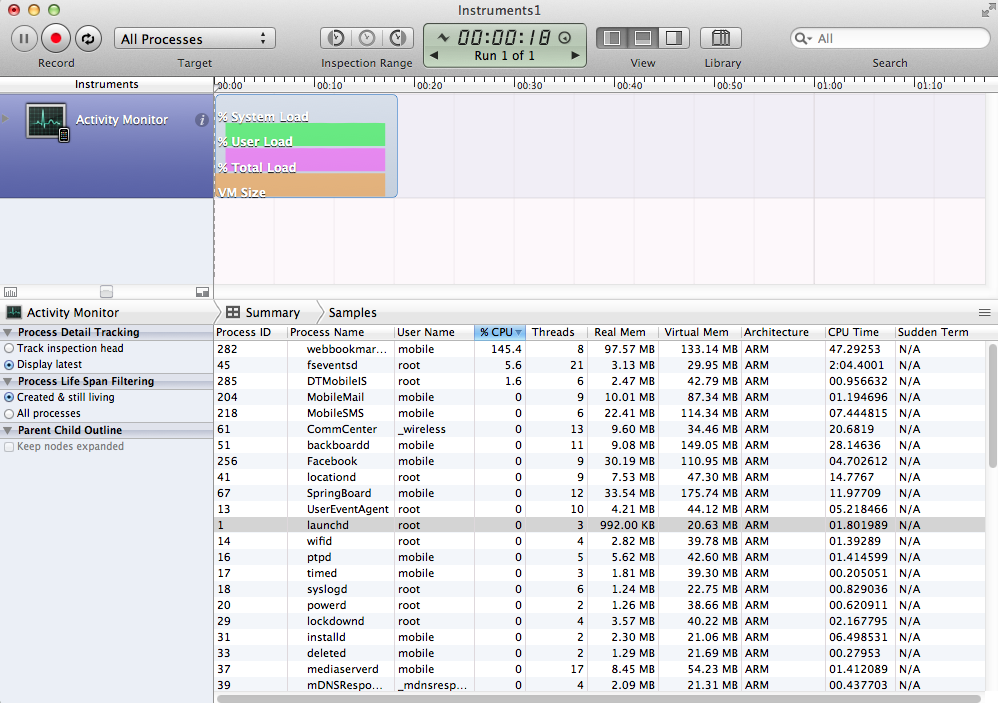Set inspection range start marker button
The width and height of the screenshot is (998, 703).
336,38
